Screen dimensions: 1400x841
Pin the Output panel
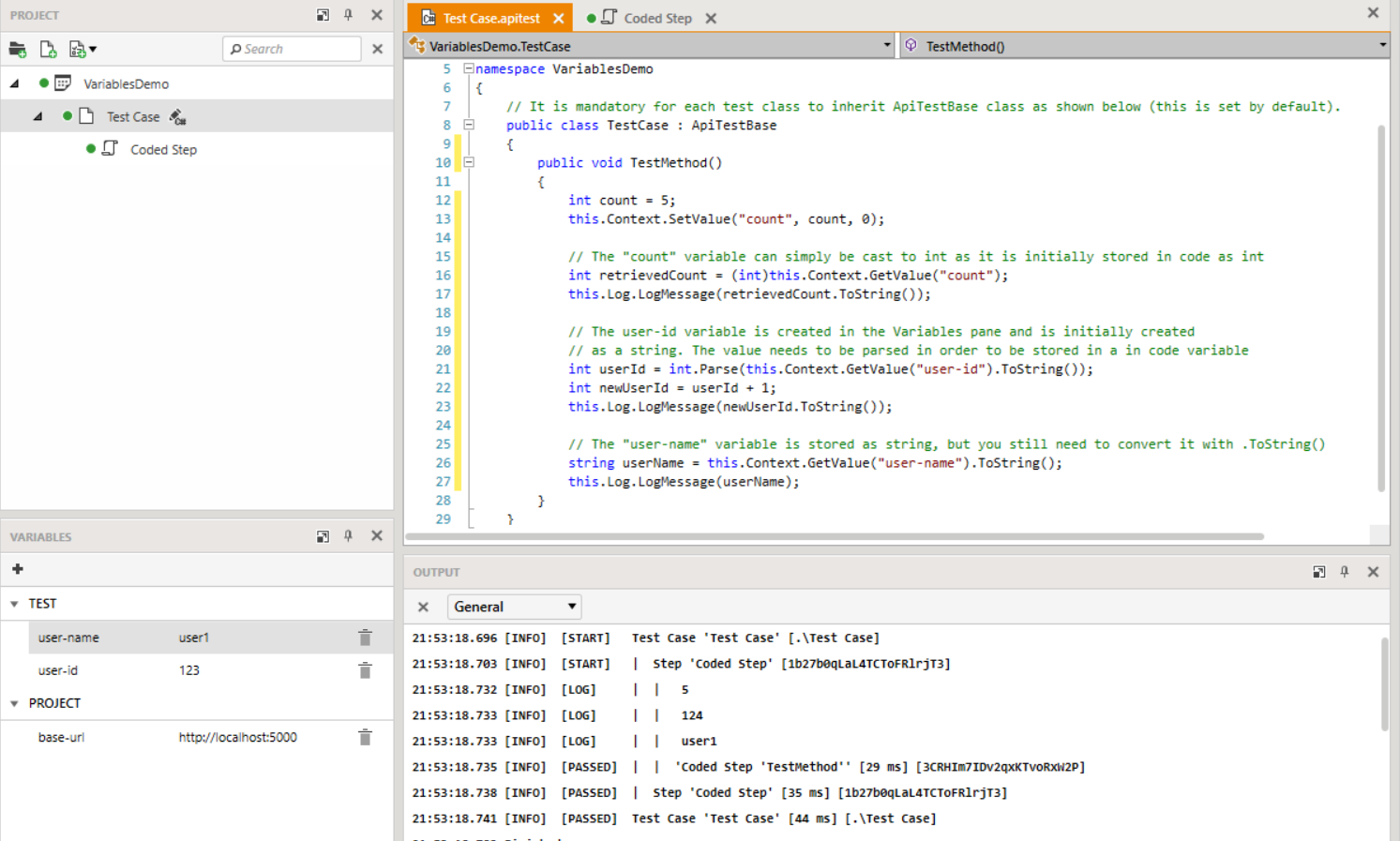1345,572
